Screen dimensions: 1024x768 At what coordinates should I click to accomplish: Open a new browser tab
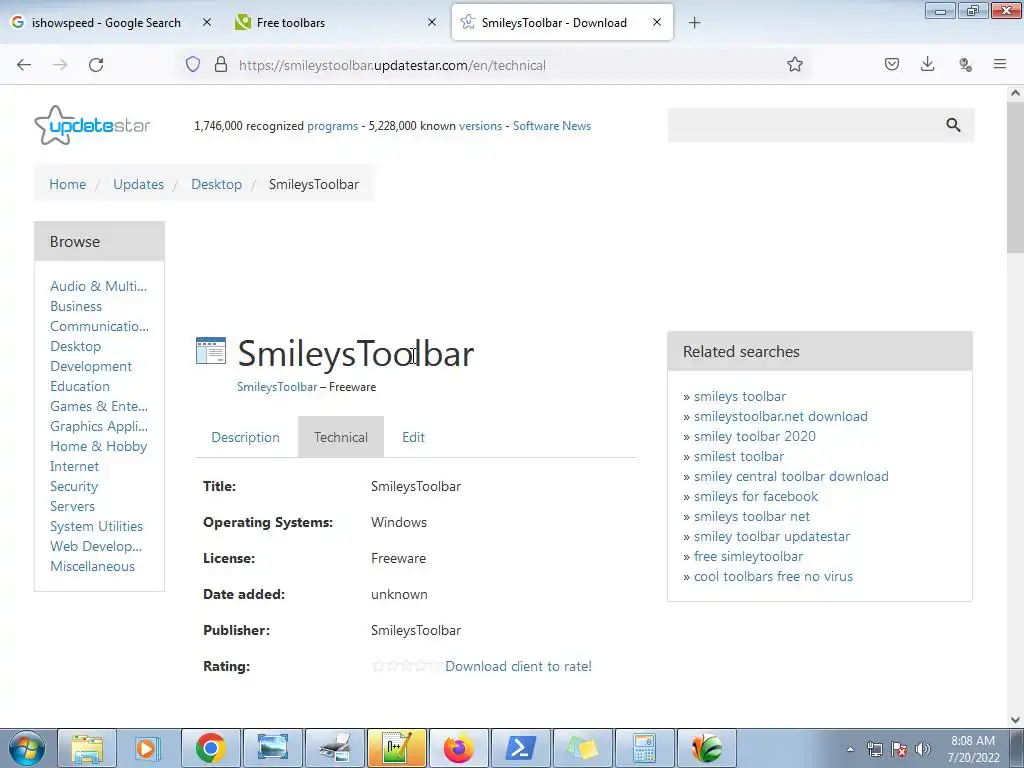[x=694, y=23]
